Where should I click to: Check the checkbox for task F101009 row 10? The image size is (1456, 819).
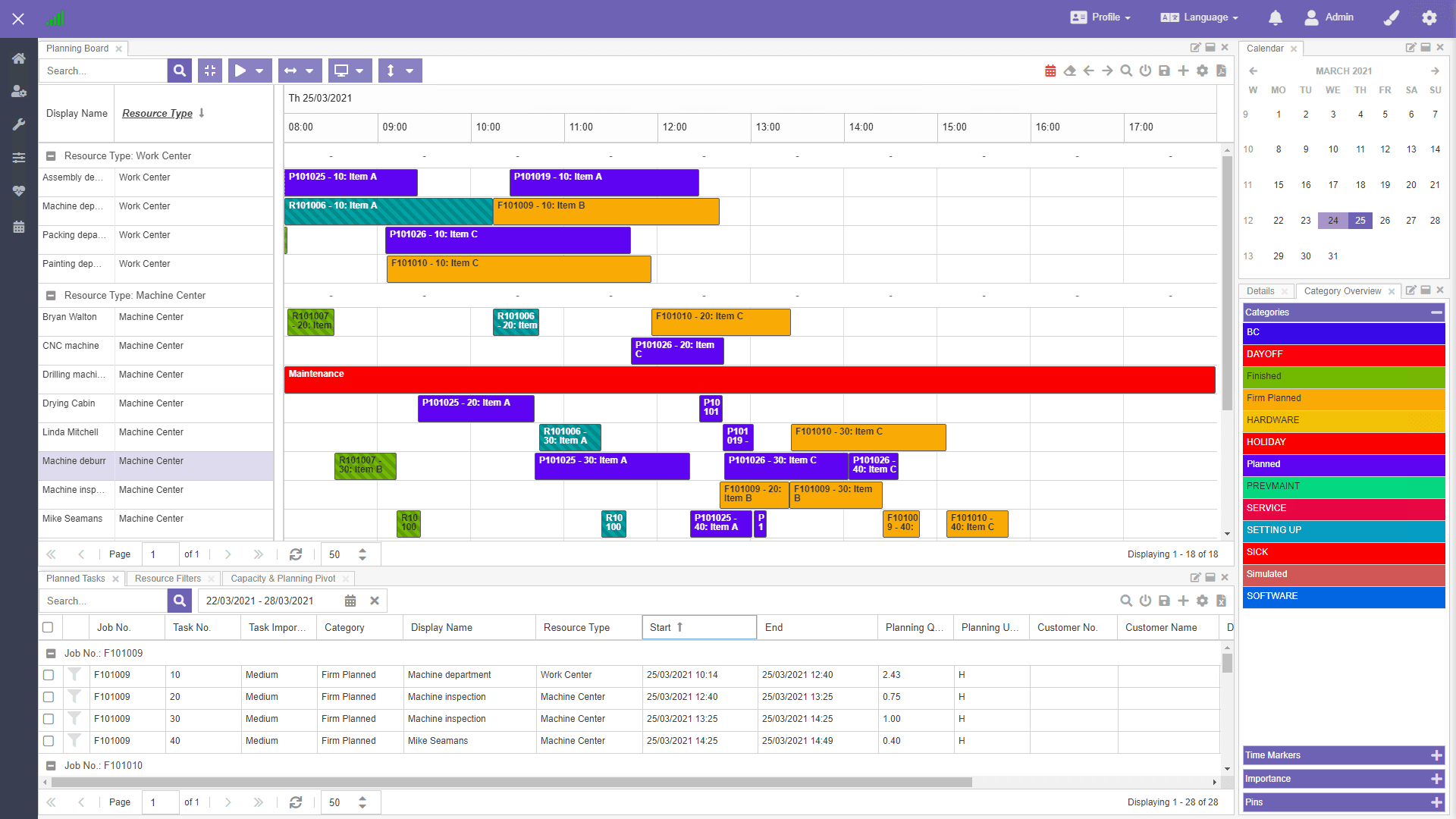[x=49, y=675]
